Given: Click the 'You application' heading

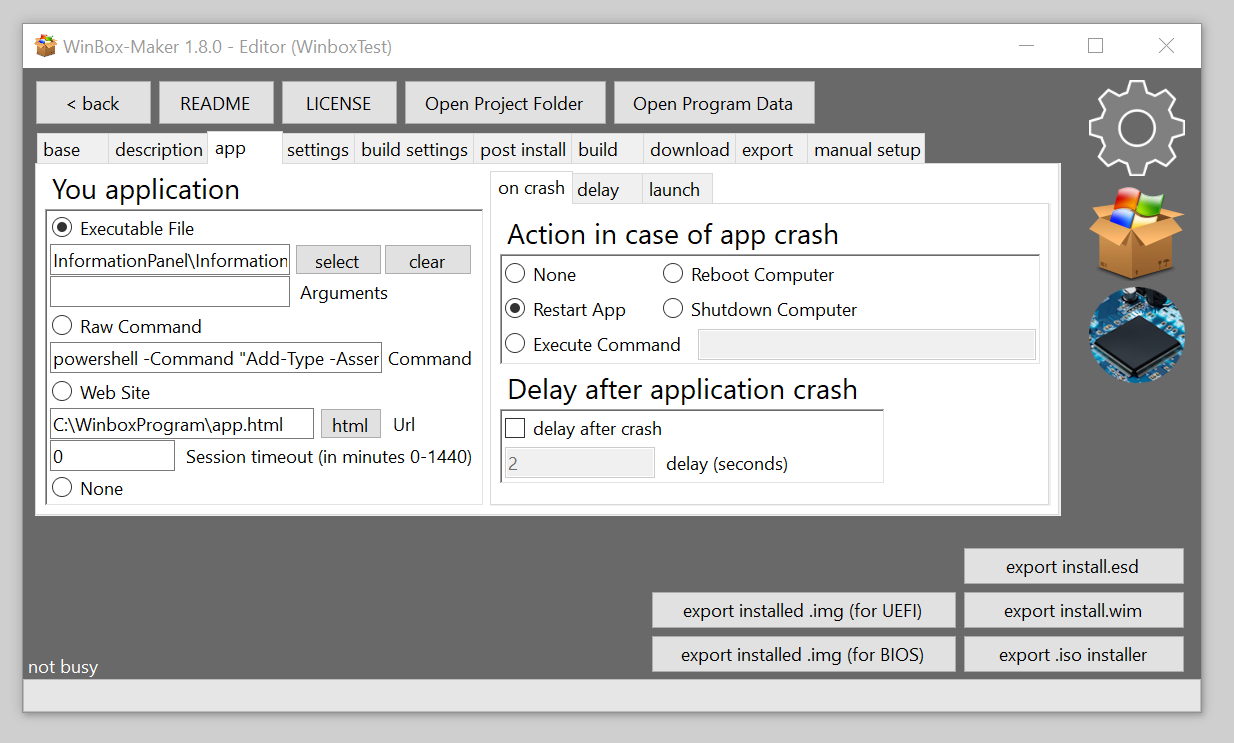Looking at the screenshot, I should pos(146,190).
